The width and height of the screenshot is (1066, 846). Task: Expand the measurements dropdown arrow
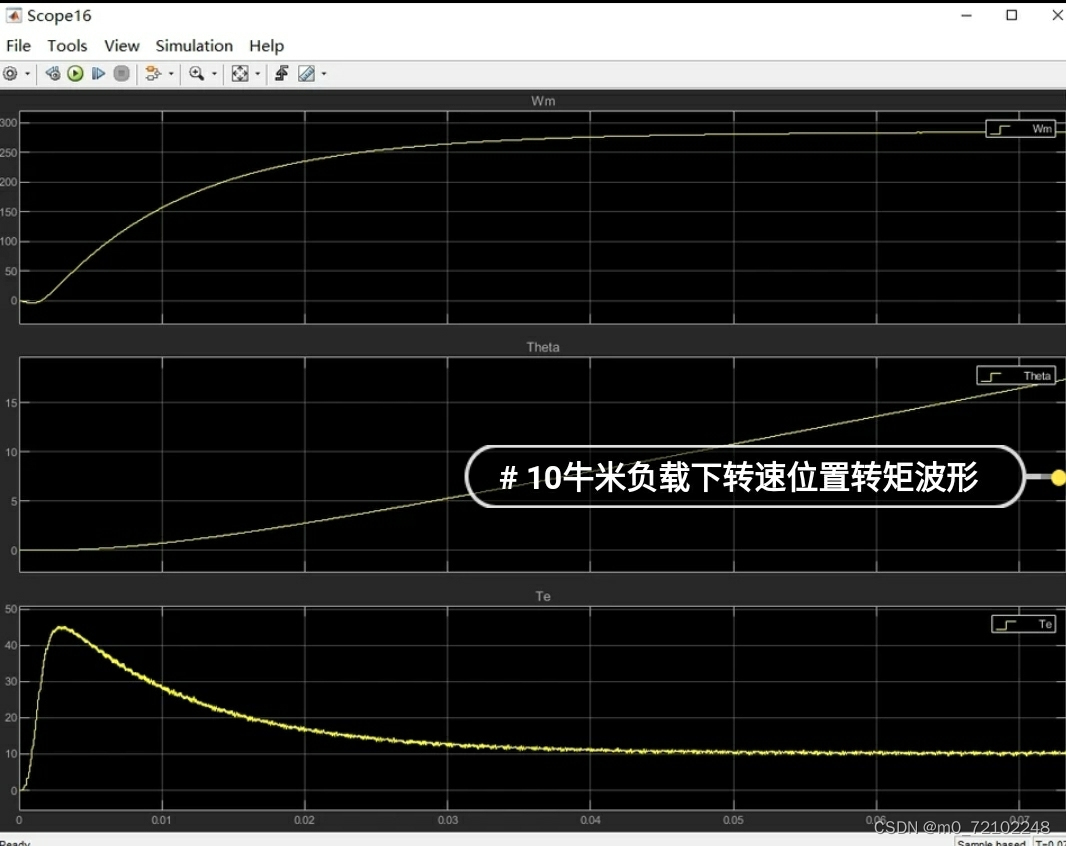point(324,73)
